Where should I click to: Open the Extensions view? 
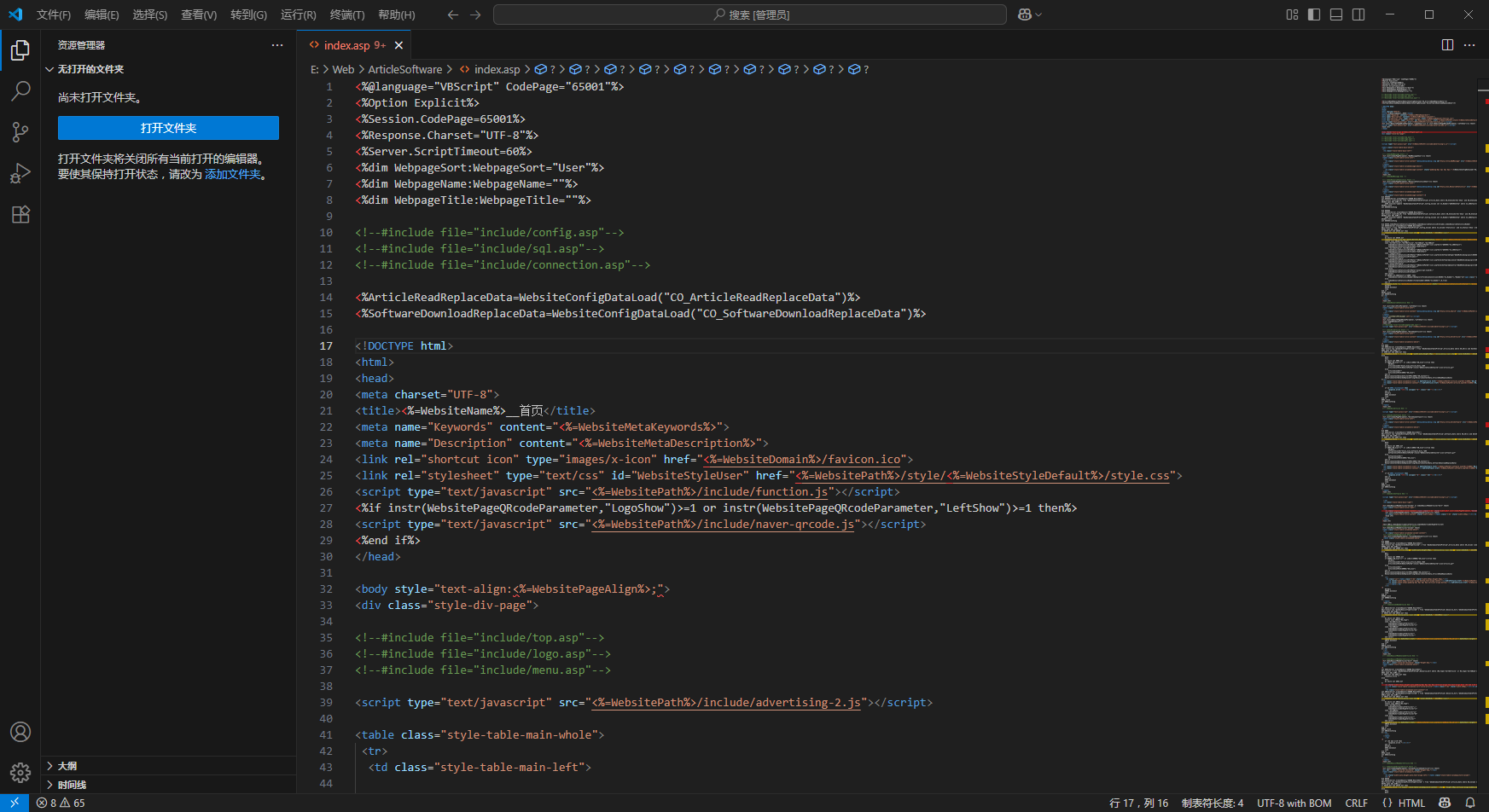pos(20,214)
